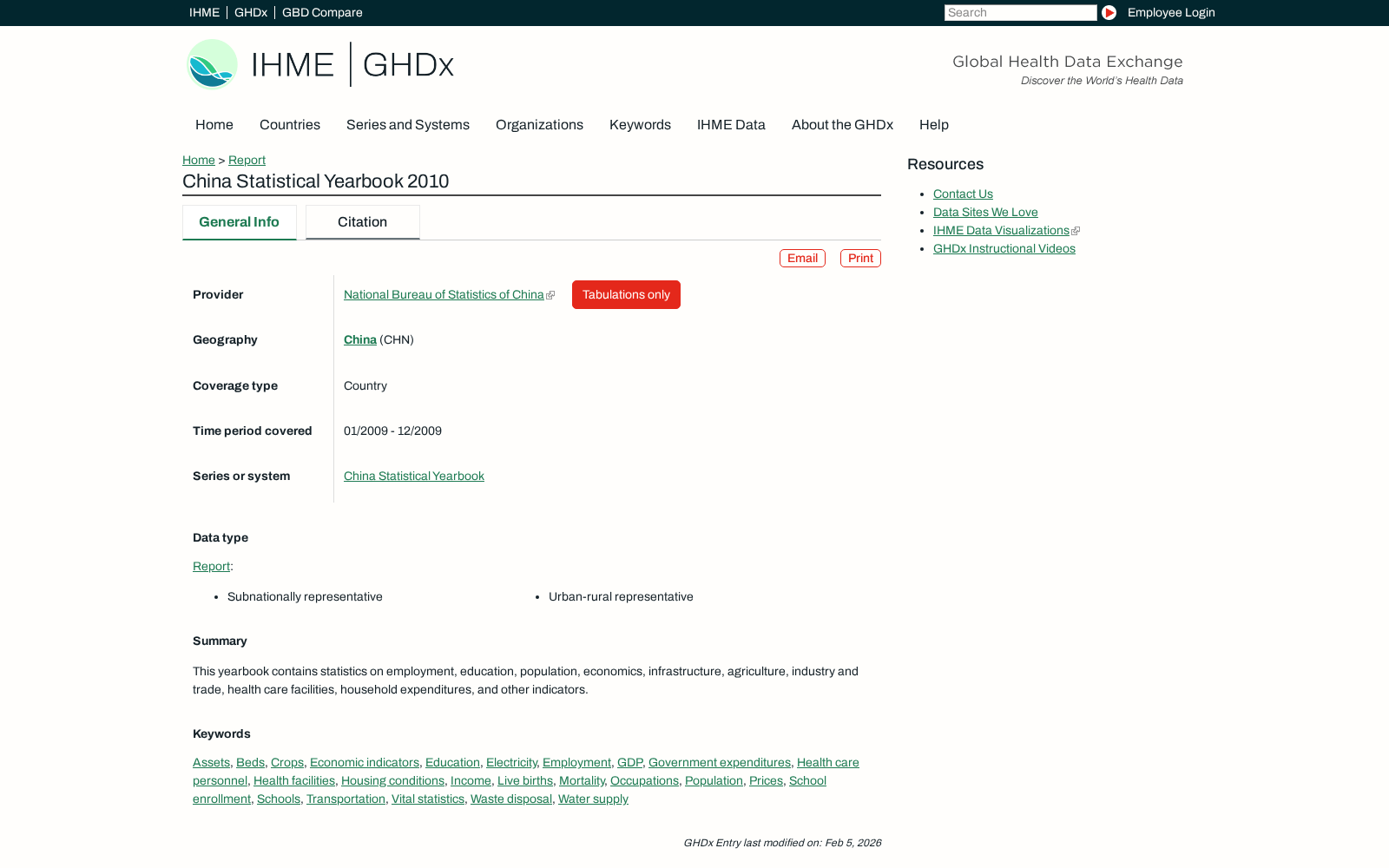This screenshot has height=868, width=1389.
Task: Click the Health facilities keyword link
Action: click(x=294, y=780)
